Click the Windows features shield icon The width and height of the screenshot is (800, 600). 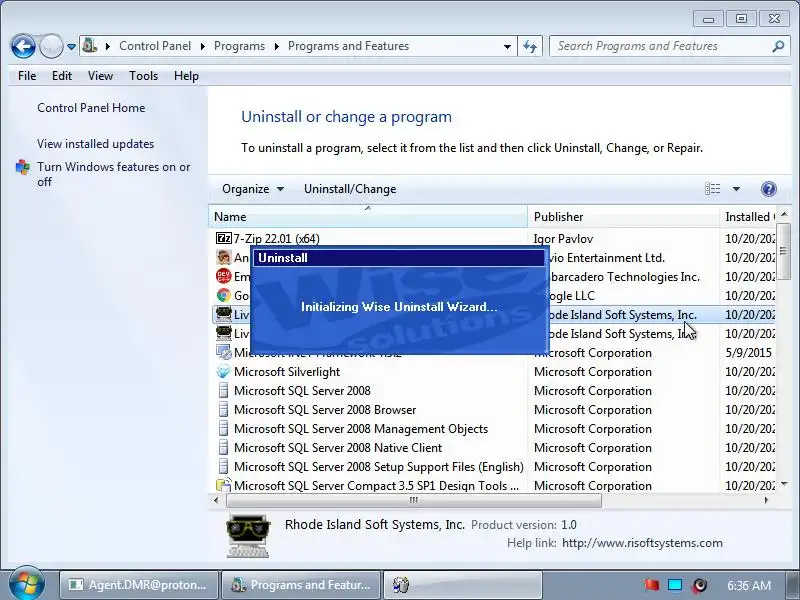click(23, 167)
